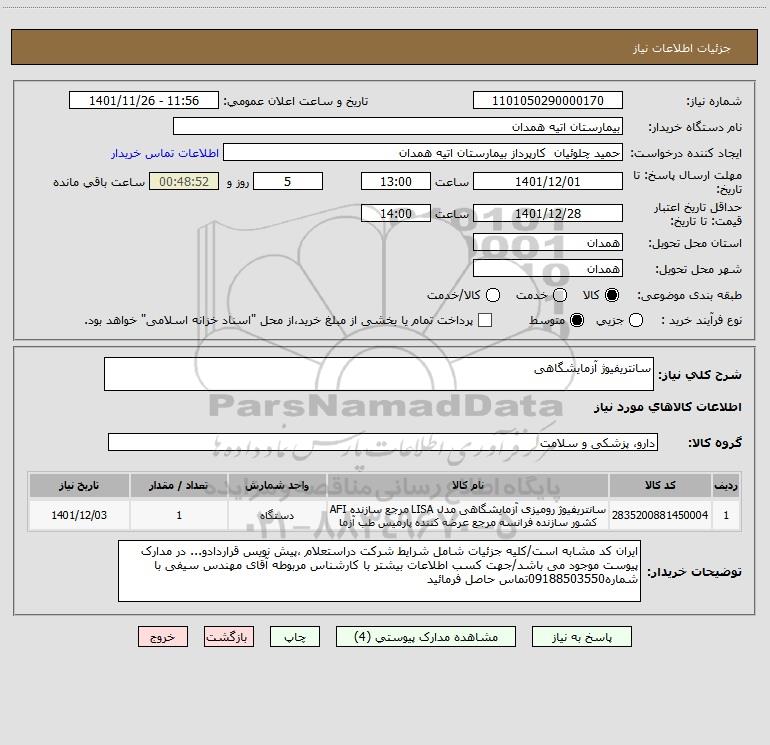Click the response deadline date 1401/12/01
The width and height of the screenshot is (770, 745).
click(x=548, y=181)
